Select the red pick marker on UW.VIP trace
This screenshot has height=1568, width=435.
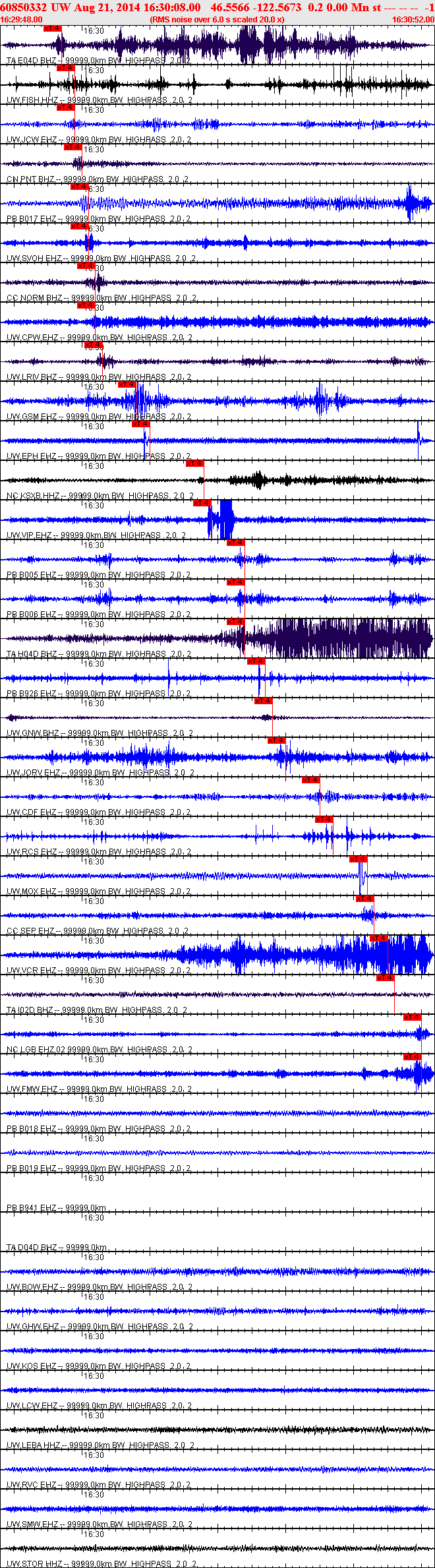pyautogui.click(x=202, y=503)
